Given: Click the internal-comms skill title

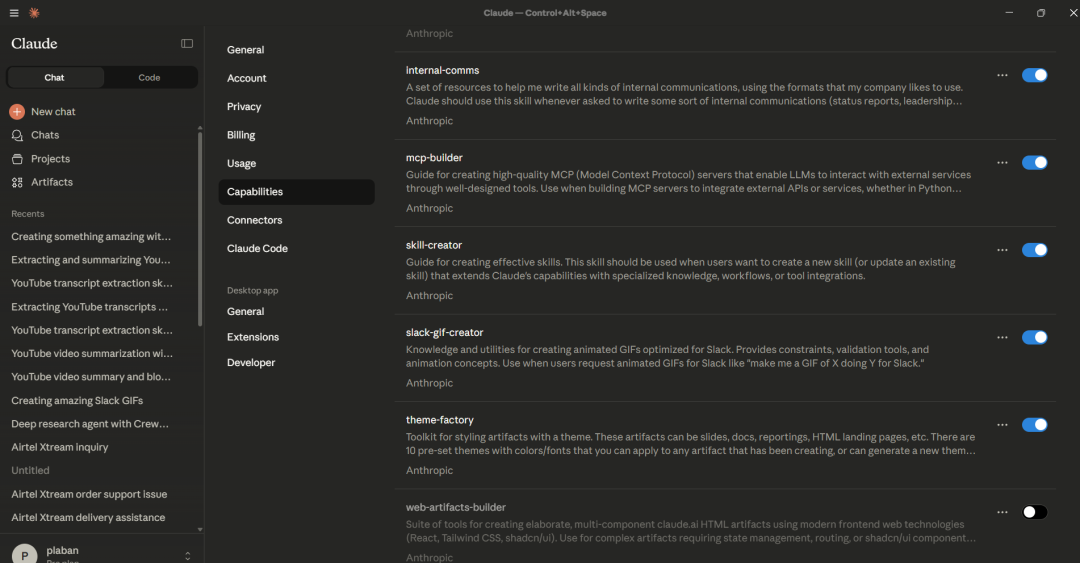Looking at the screenshot, I should [x=442, y=71].
